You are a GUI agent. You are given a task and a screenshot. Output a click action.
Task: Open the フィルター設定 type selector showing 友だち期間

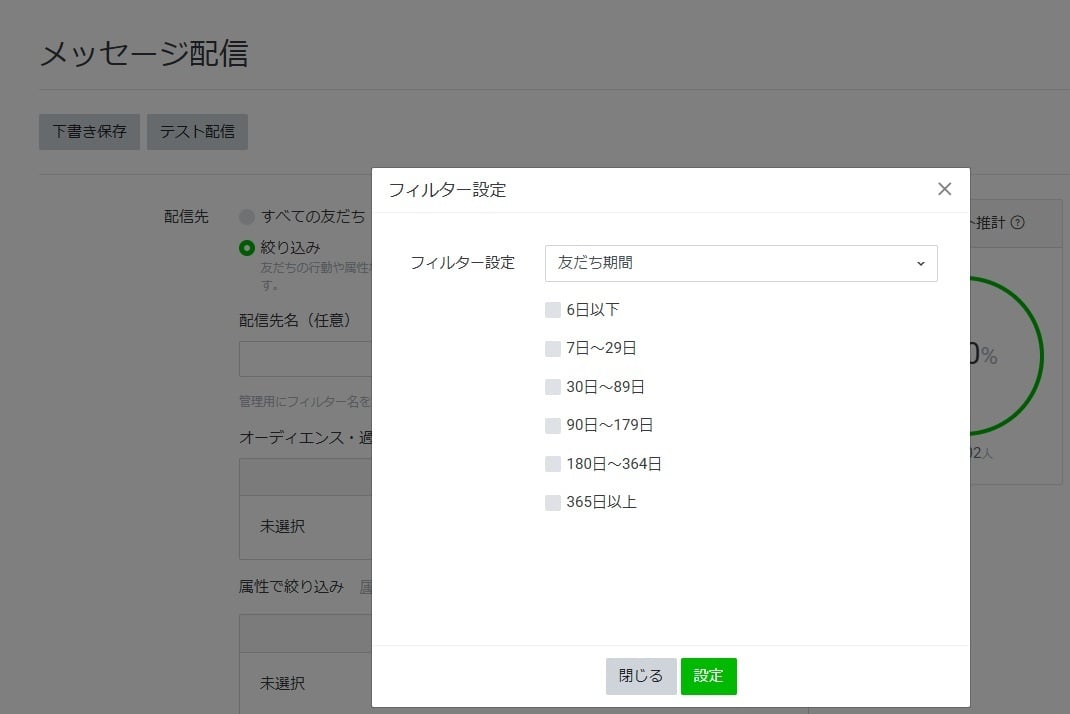point(741,263)
